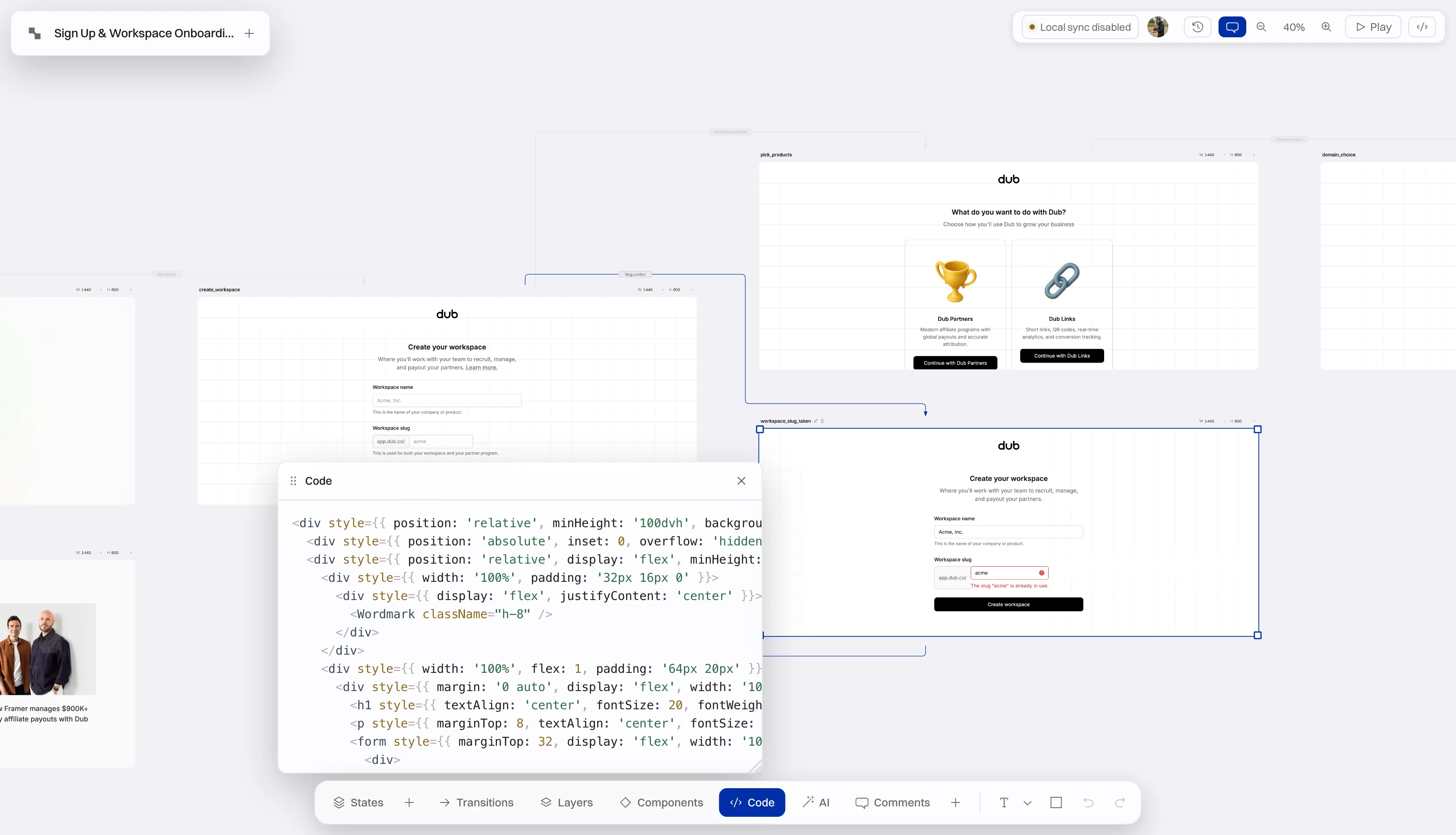Click the Wordmark className code line
The height and width of the screenshot is (835, 1456).
point(451,614)
